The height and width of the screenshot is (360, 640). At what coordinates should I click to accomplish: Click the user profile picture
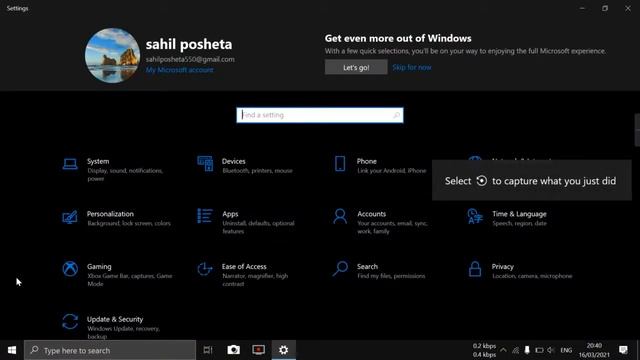tap(112, 56)
